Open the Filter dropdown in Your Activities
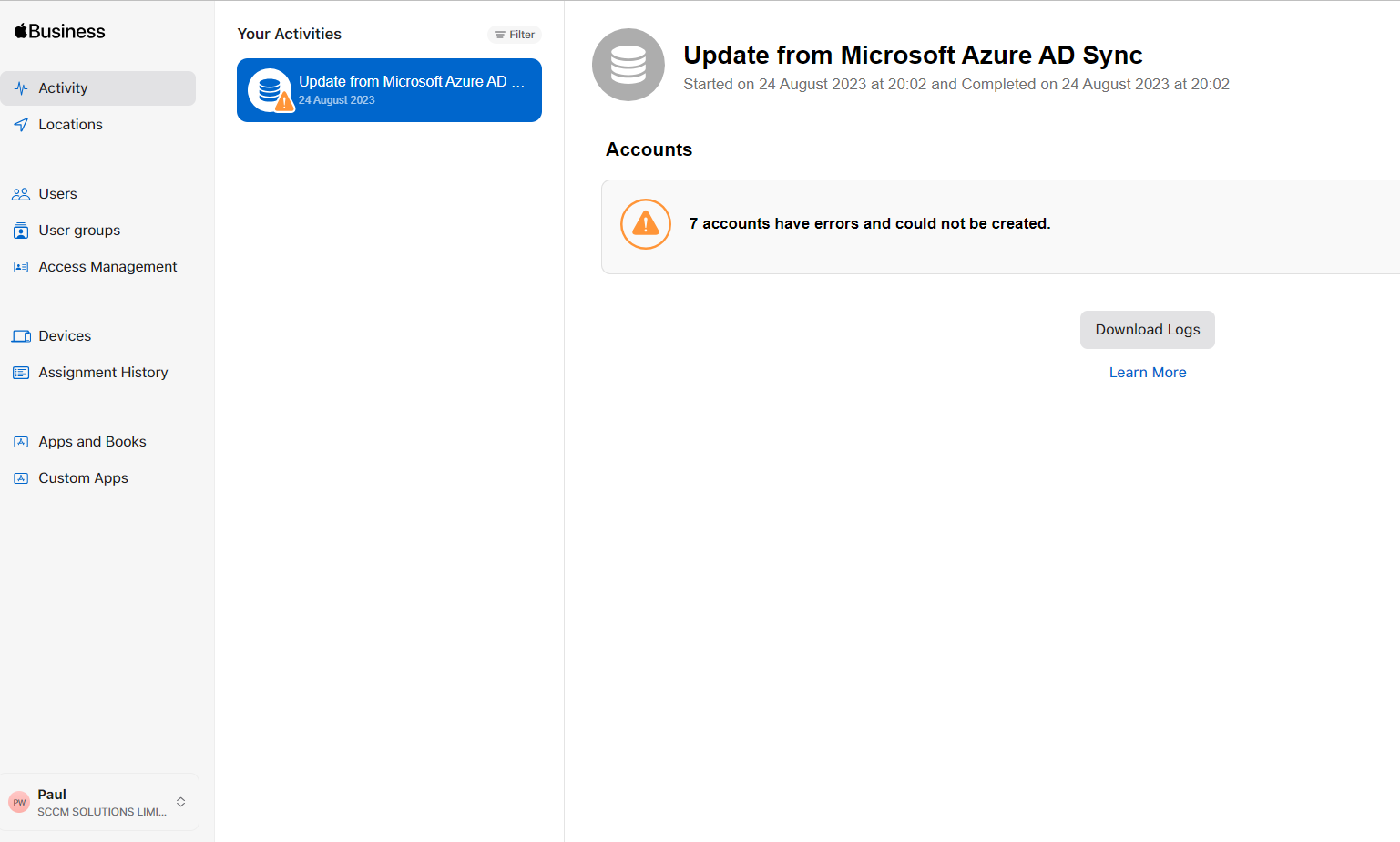 514,34
